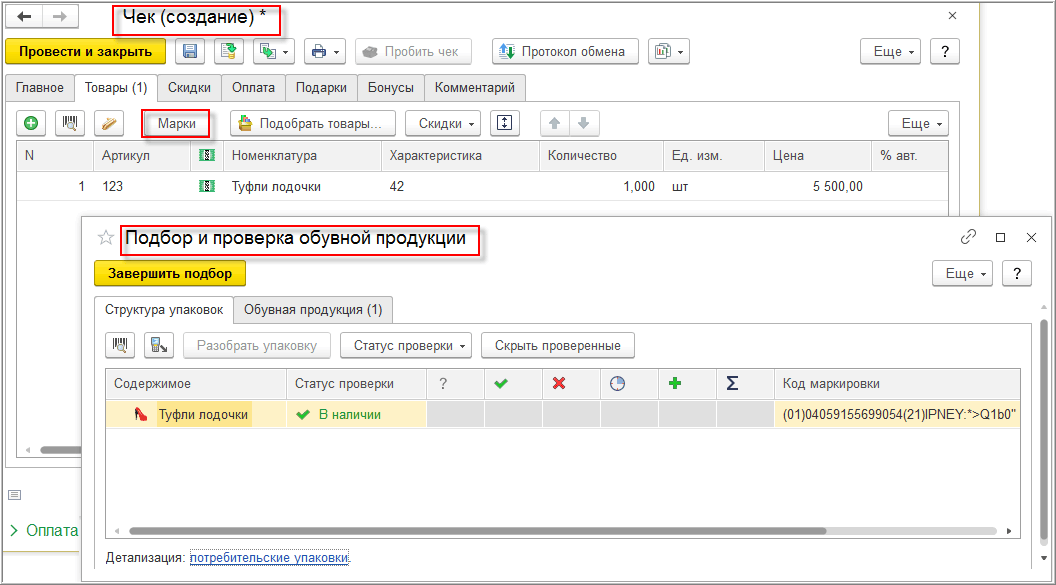Open the Скидки dropdown in goods toolbar

coord(443,123)
